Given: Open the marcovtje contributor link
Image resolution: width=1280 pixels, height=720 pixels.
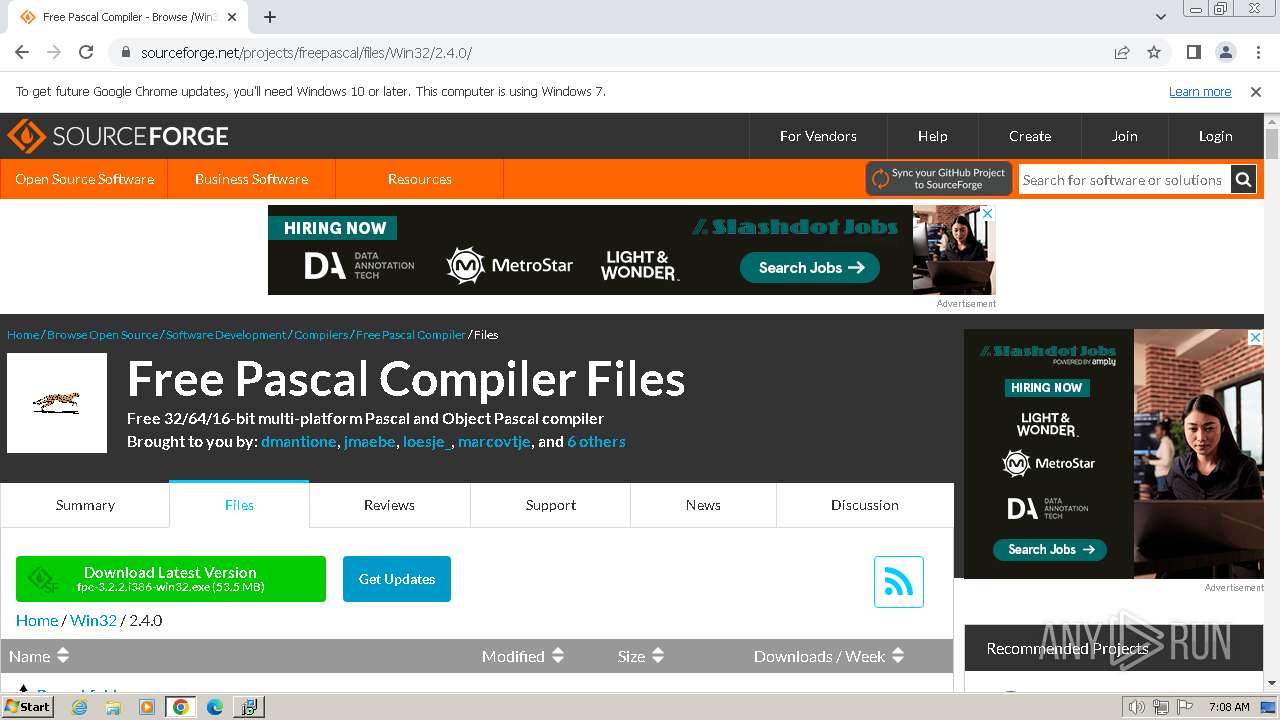Looking at the screenshot, I should (x=494, y=441).
